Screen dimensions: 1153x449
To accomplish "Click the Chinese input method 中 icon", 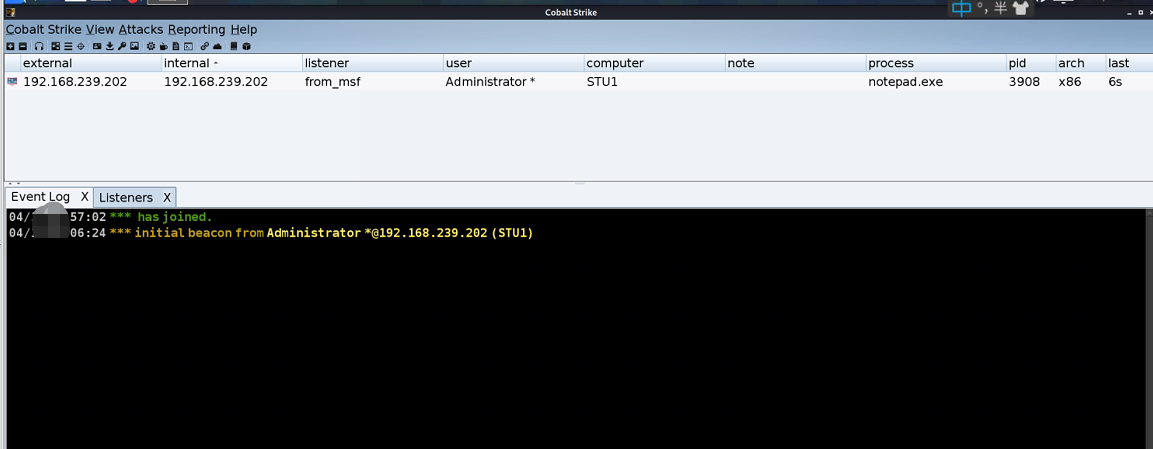I will (962, 9).
